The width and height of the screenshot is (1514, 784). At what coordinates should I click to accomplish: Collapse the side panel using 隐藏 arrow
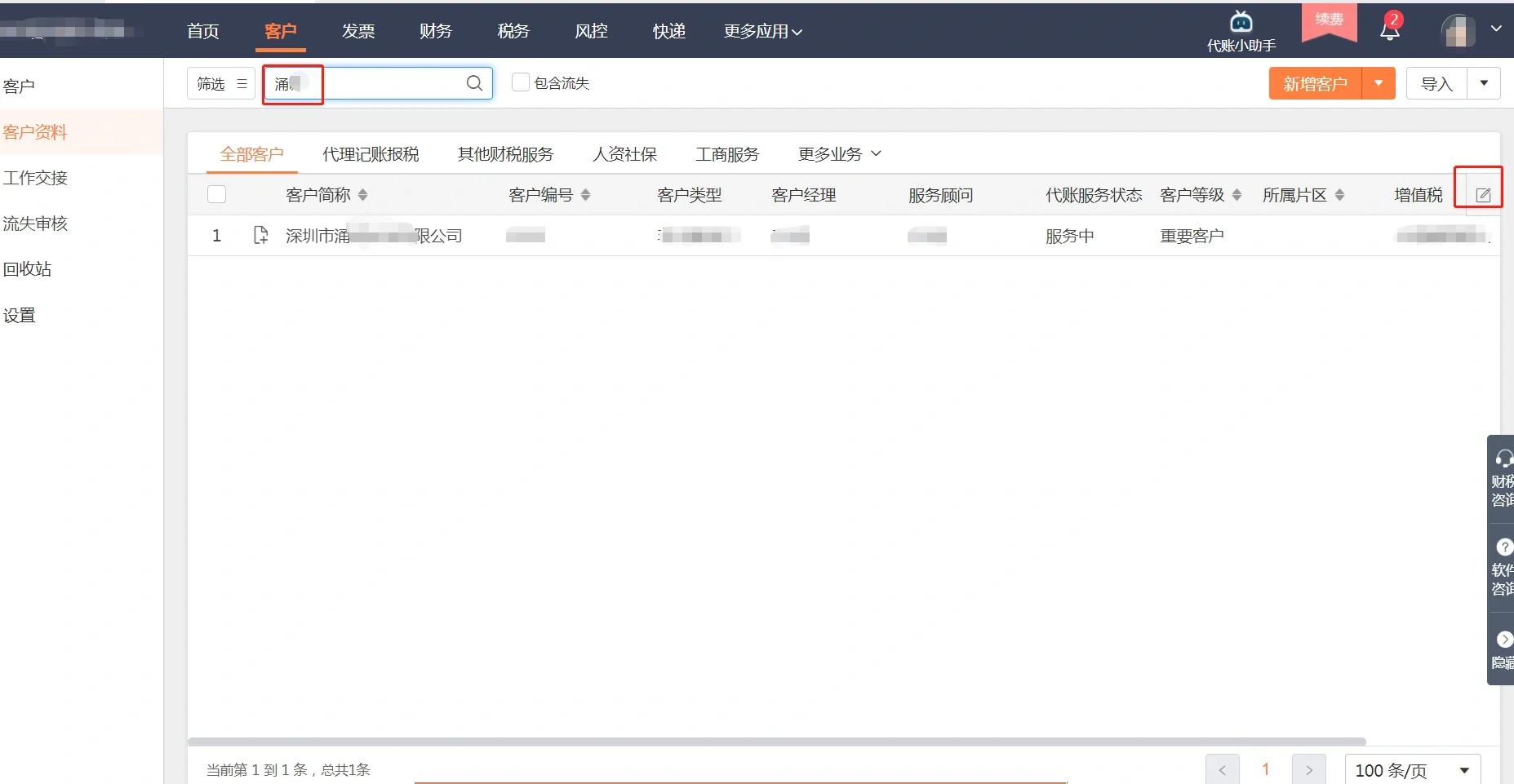(1503, 640)
